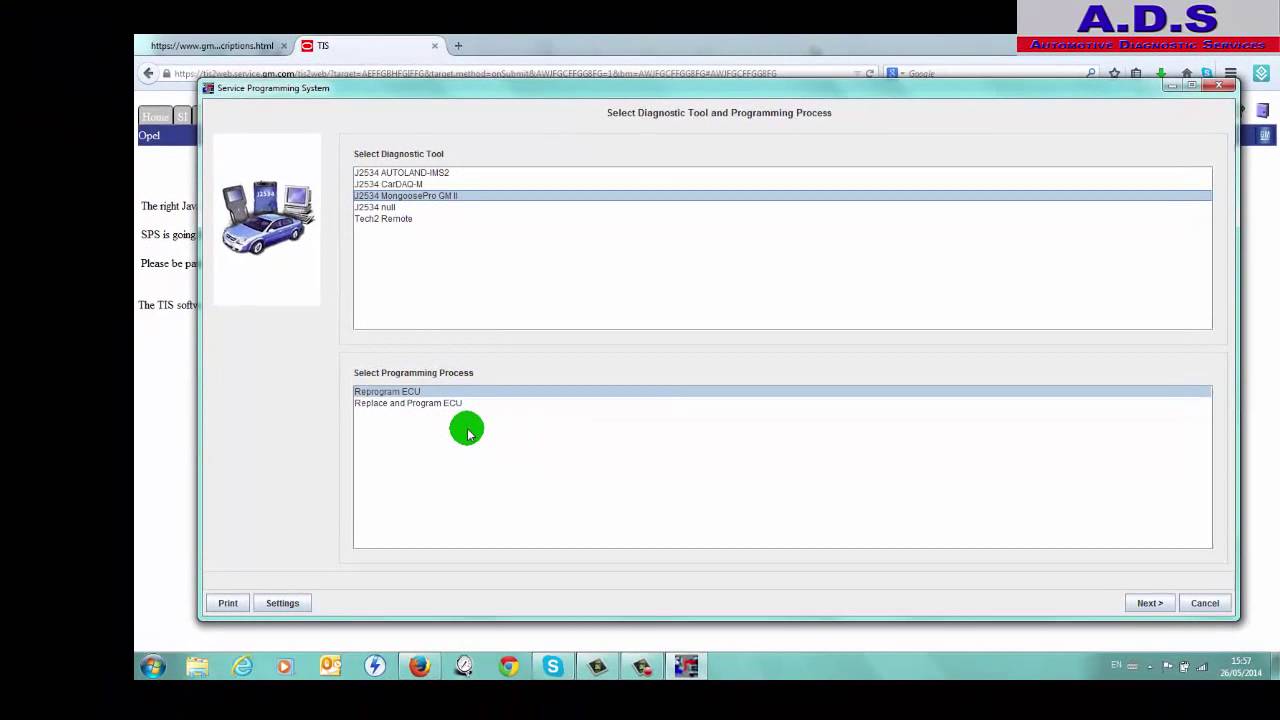This screenshot has width=1280, height=720.
Task: Proceed with the Next button
Action: click(1150, 603)
